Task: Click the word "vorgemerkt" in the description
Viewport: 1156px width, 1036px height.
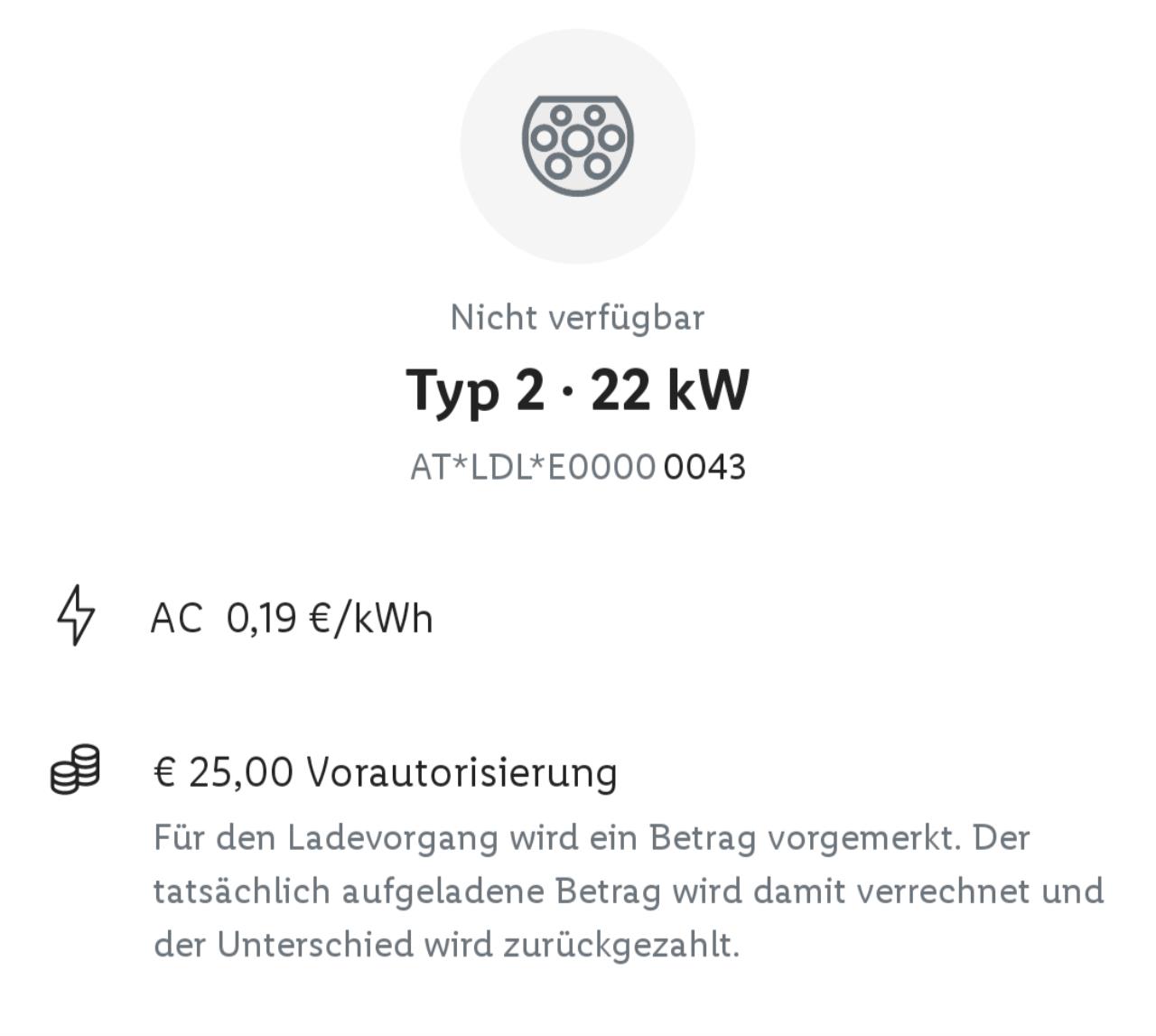Action: click(864, 837)
